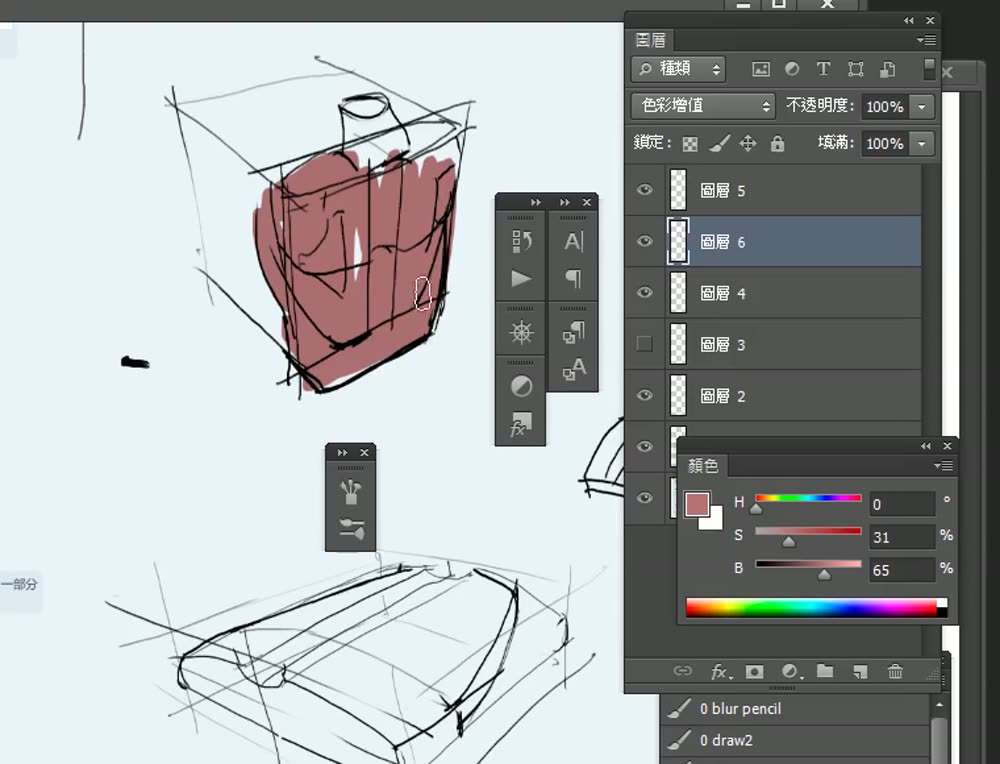
Task: Lock position move icon
Action: (748, 143)
